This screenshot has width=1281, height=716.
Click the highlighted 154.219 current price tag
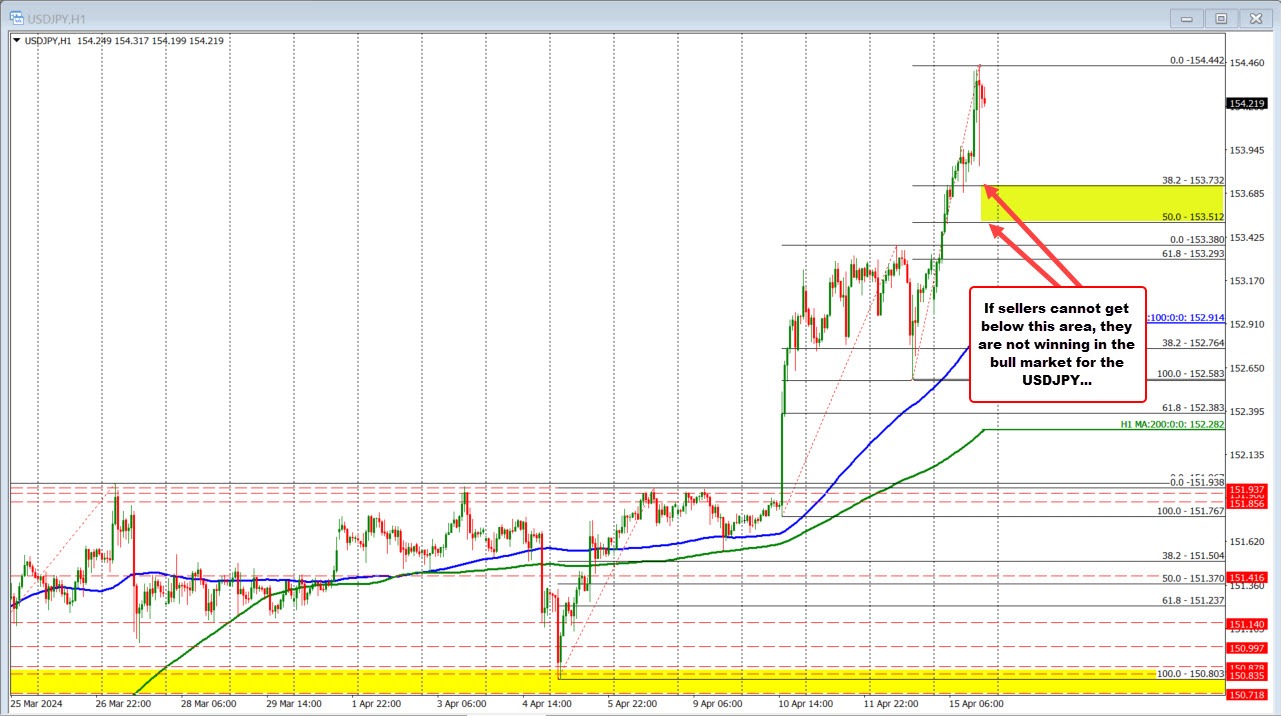(1247, 103)
